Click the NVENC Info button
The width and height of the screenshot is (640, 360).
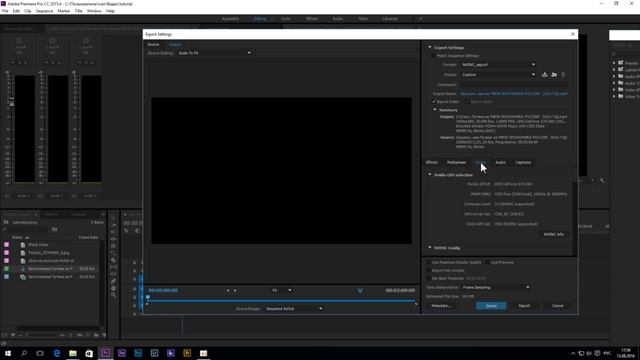tap(553, 234)
